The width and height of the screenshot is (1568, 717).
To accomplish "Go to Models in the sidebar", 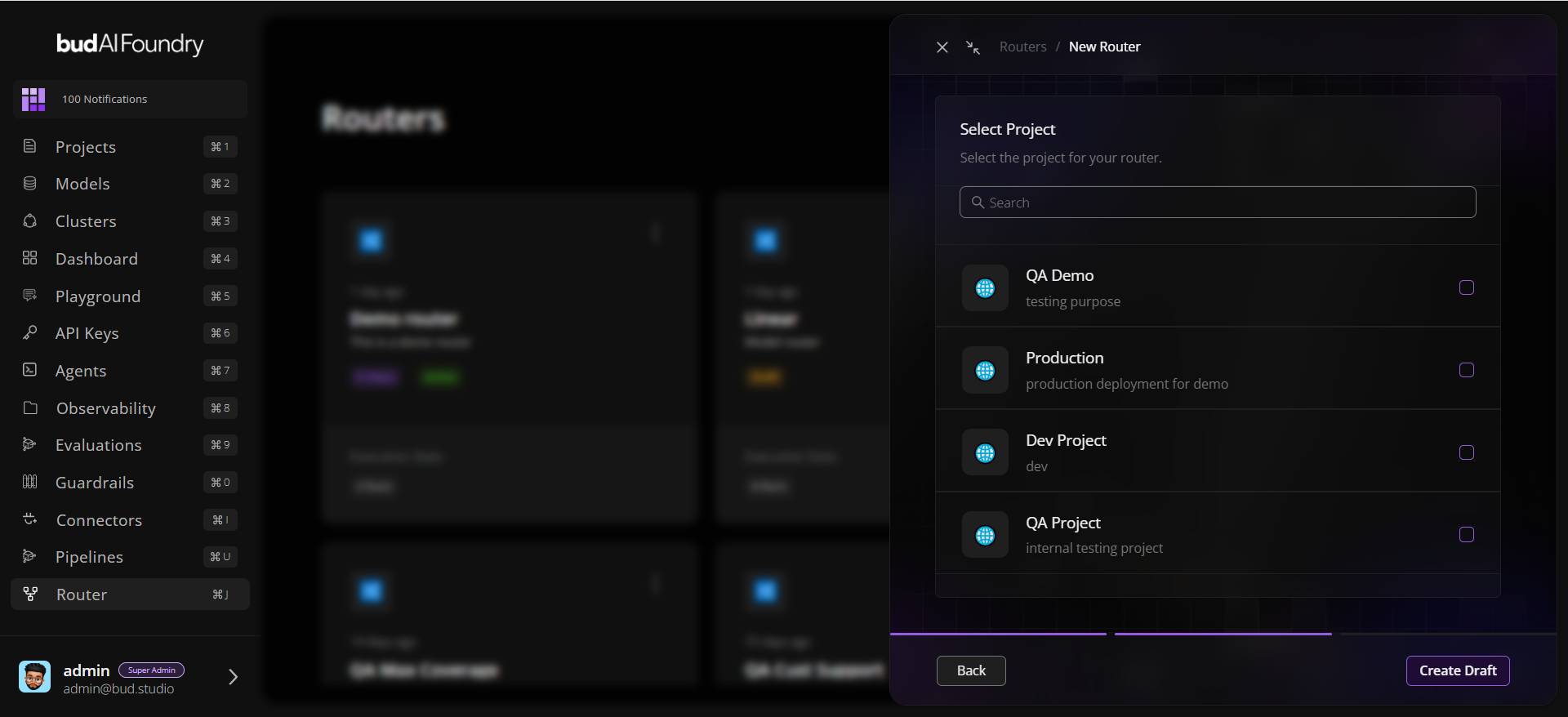I will coord(131,184).
